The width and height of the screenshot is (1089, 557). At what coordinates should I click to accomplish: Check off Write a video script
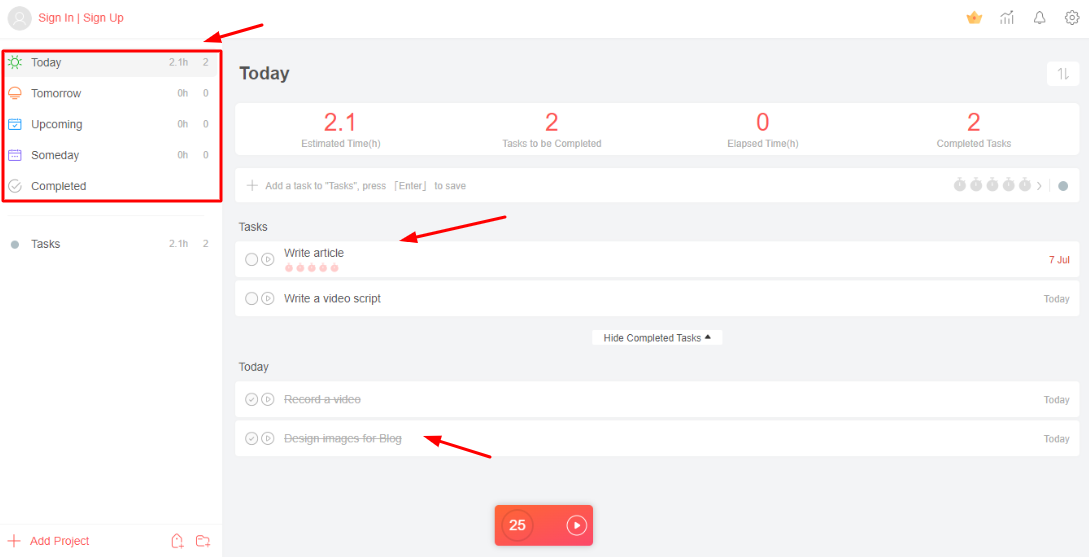click(x=251, y=298)
